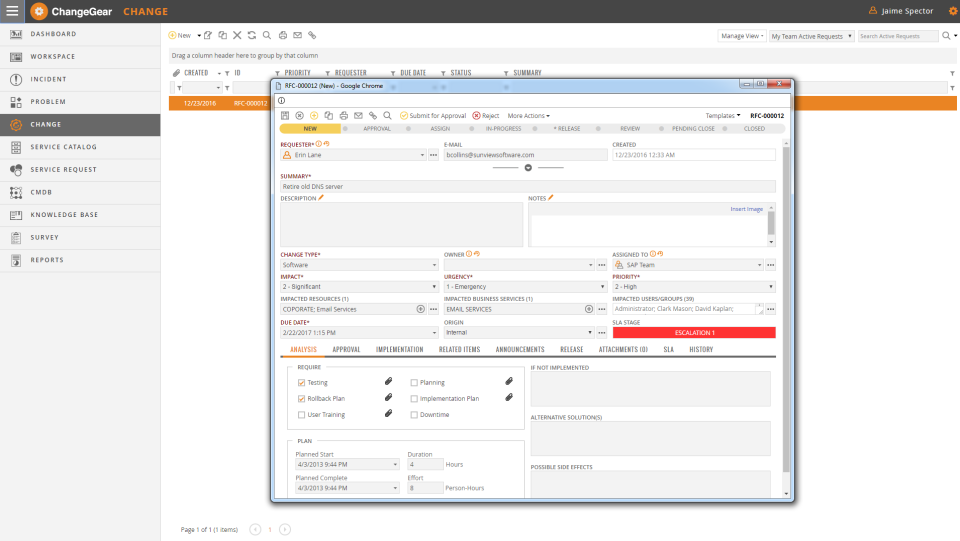
Task: Click the copy icon in main toolbar
Action: [223, 35]
